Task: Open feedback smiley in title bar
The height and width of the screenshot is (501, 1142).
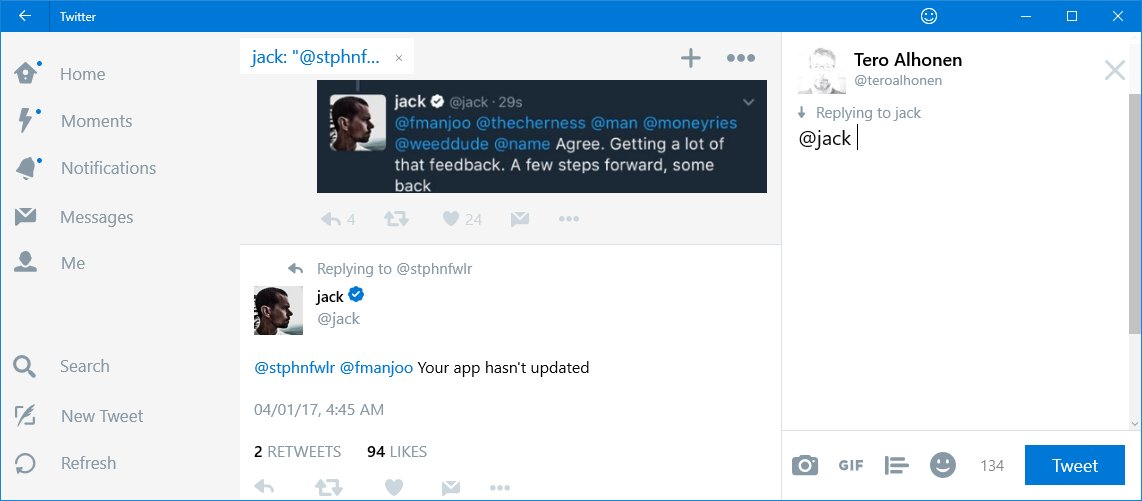Action: click(x=929, y=16)
